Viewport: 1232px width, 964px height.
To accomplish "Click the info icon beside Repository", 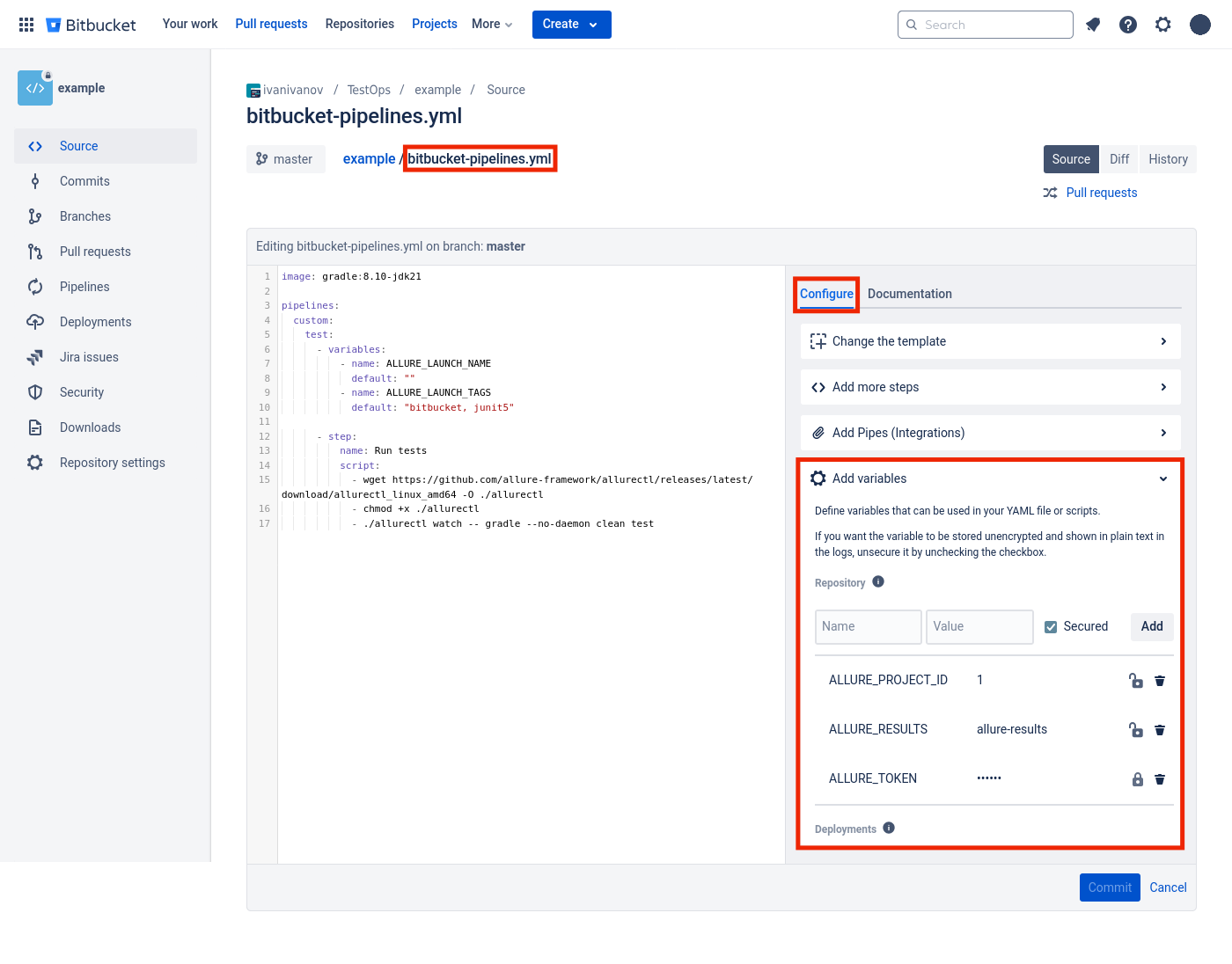I will (878, 582).
